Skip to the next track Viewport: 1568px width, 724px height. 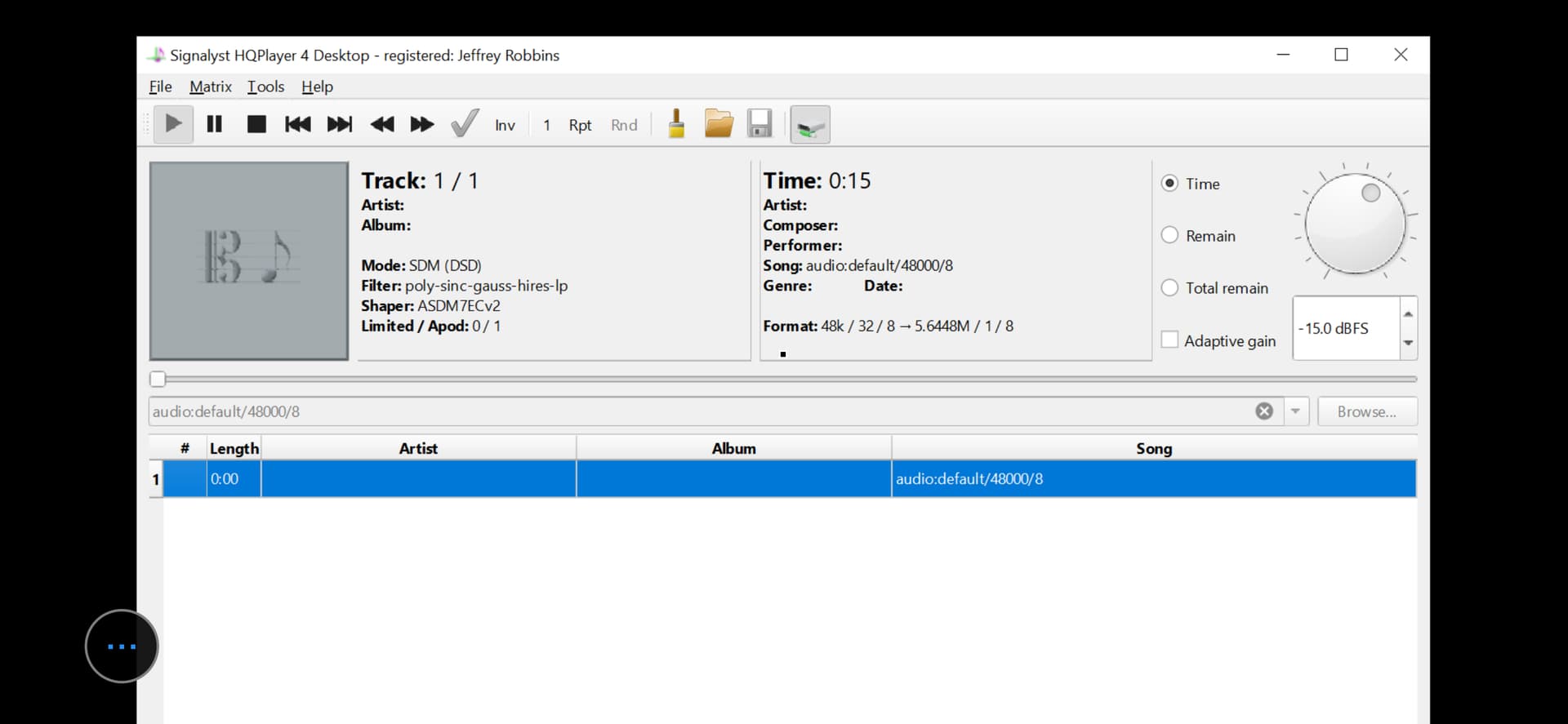coord(340,124)
